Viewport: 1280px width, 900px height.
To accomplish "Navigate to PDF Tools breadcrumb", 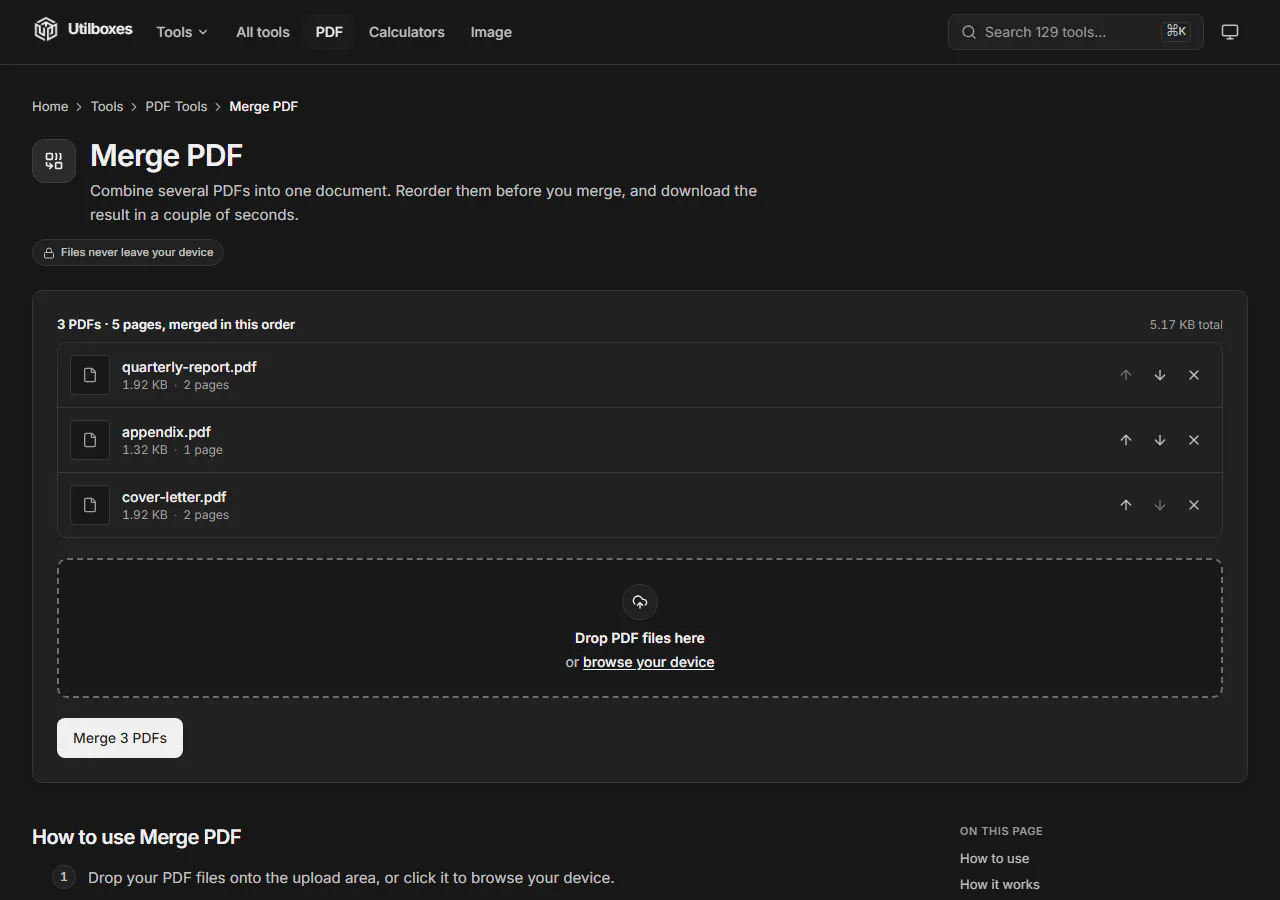I will (x=176, y=106).
